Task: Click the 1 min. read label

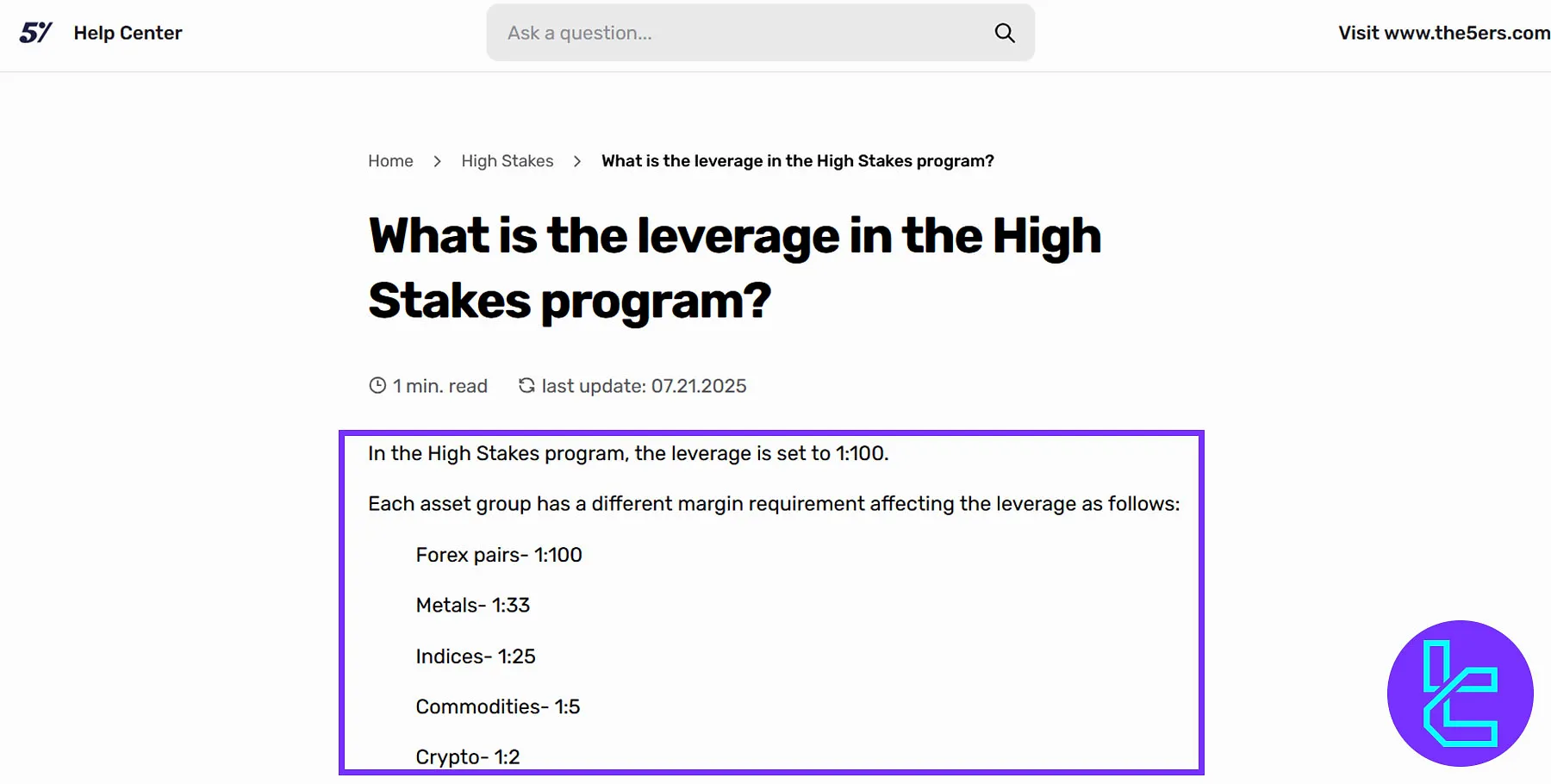Action: click(x=439, y=386)
